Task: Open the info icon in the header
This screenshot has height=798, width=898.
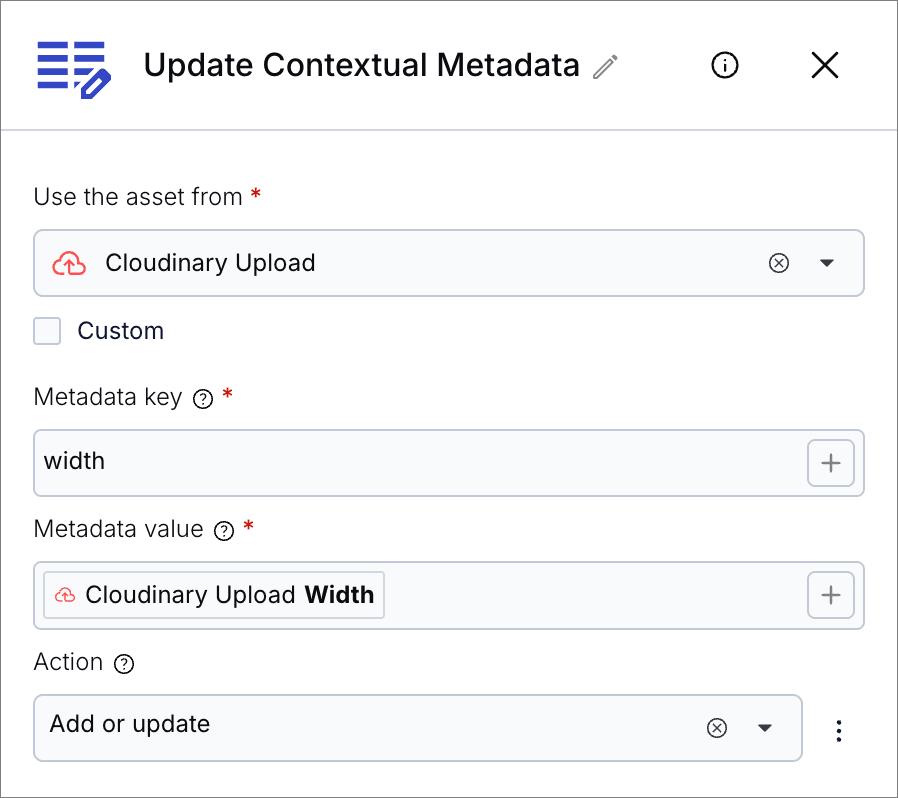Action: click(x=725, y=66)
